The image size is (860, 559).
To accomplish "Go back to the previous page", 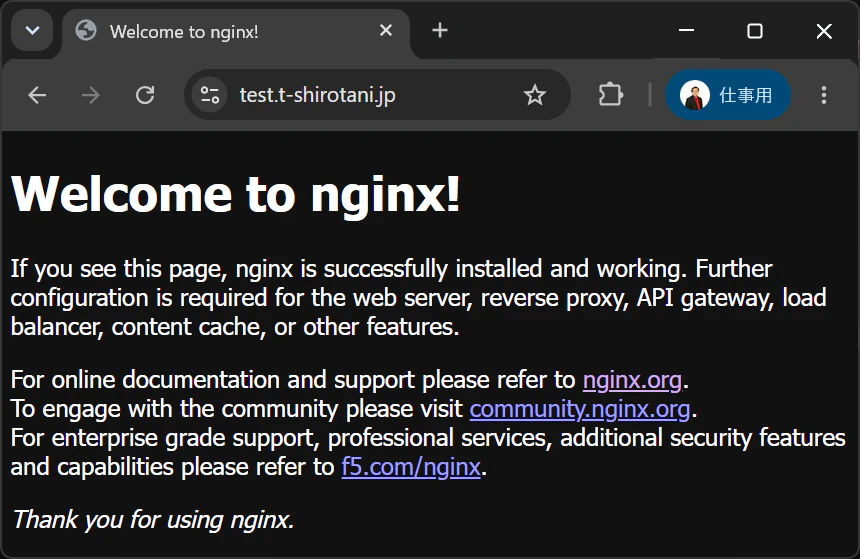I will (x=37, y=95).
